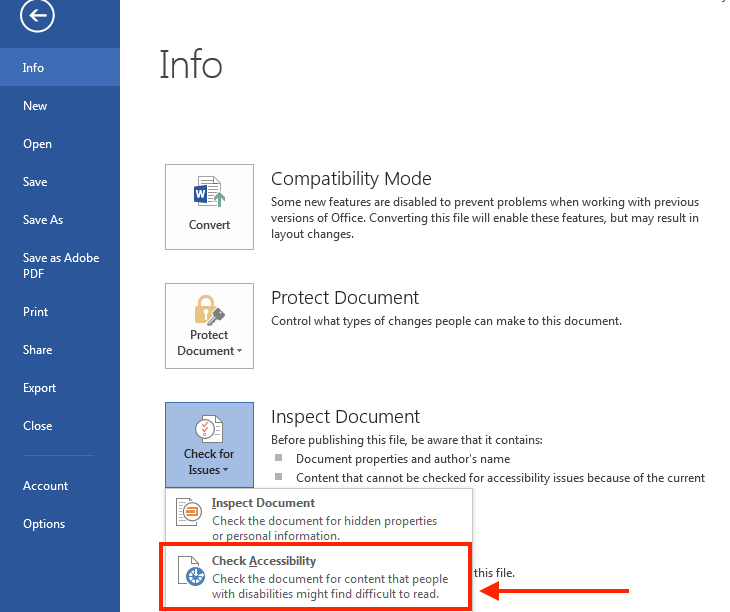Click the Inspect Document magnifier icon
Screen dimensions: 730x612
(x=189, y=512)
